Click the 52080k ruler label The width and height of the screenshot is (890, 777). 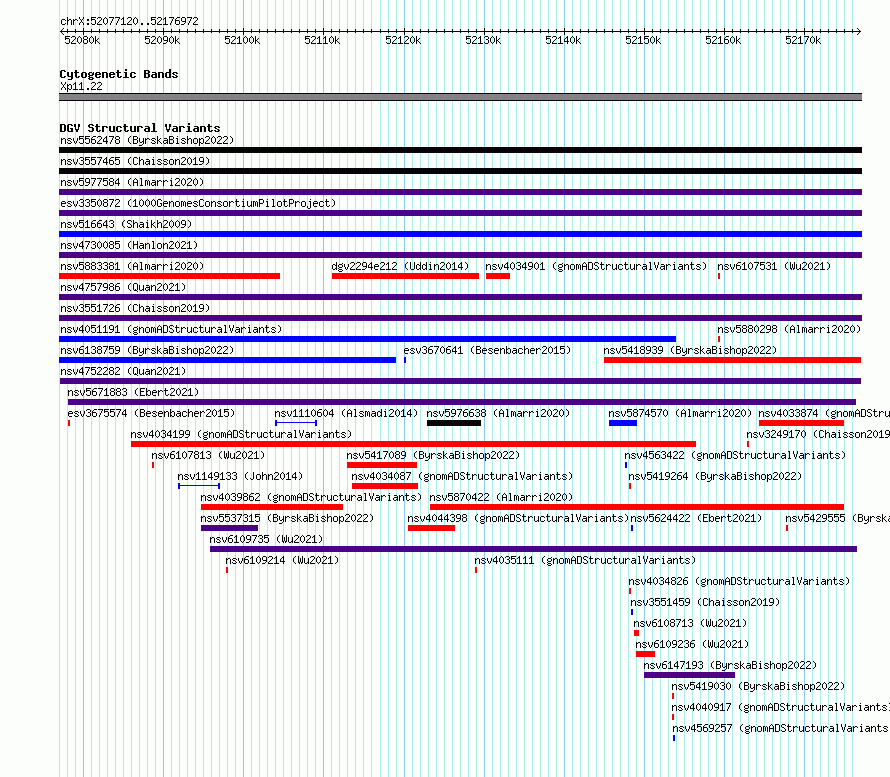(82, 40)
